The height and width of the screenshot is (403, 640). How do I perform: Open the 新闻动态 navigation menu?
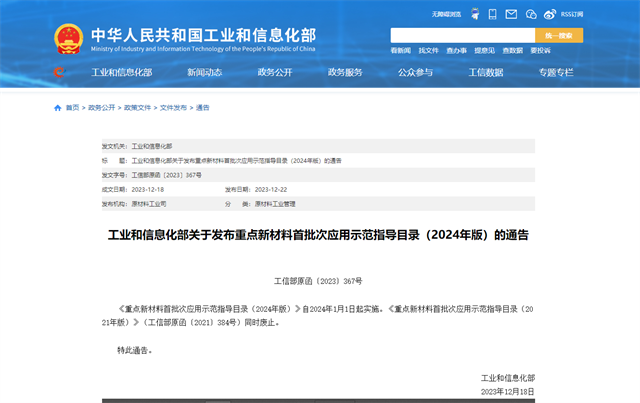[204, 73]
